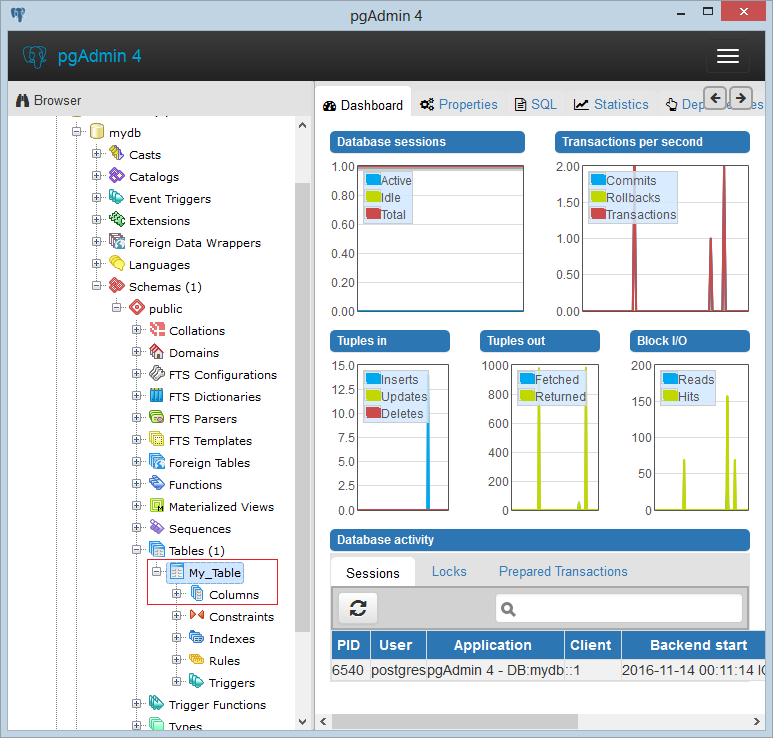Click the Active legend color swatch
The width and height of the screenshot is (773, 738).
[373, 179]
